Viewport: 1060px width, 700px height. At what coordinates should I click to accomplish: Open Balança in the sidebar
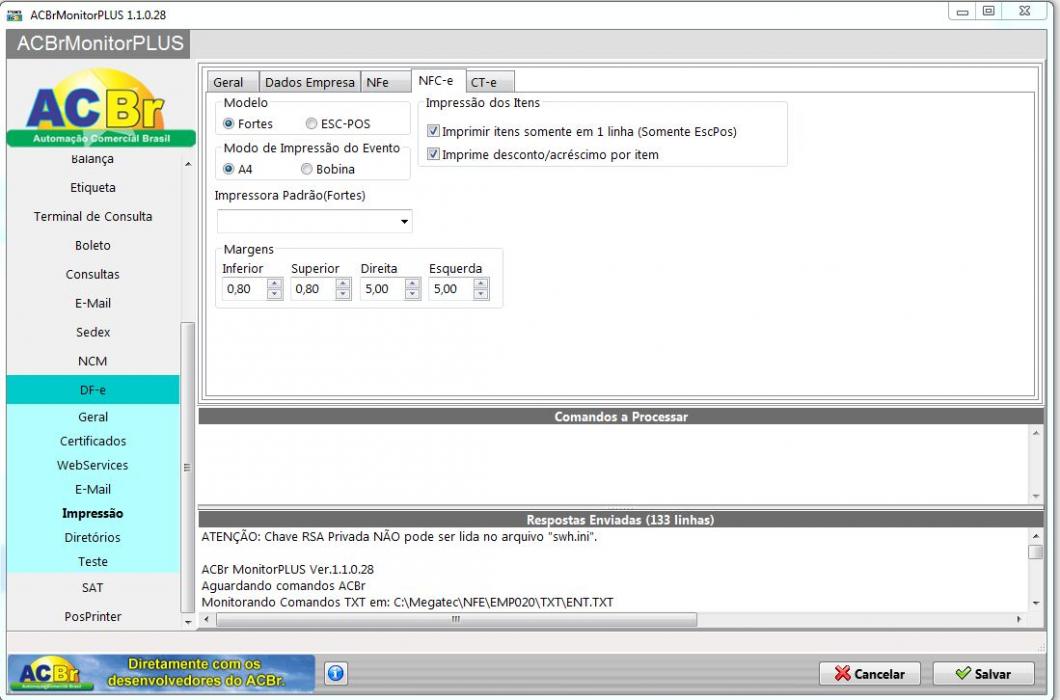pos(93,159)
